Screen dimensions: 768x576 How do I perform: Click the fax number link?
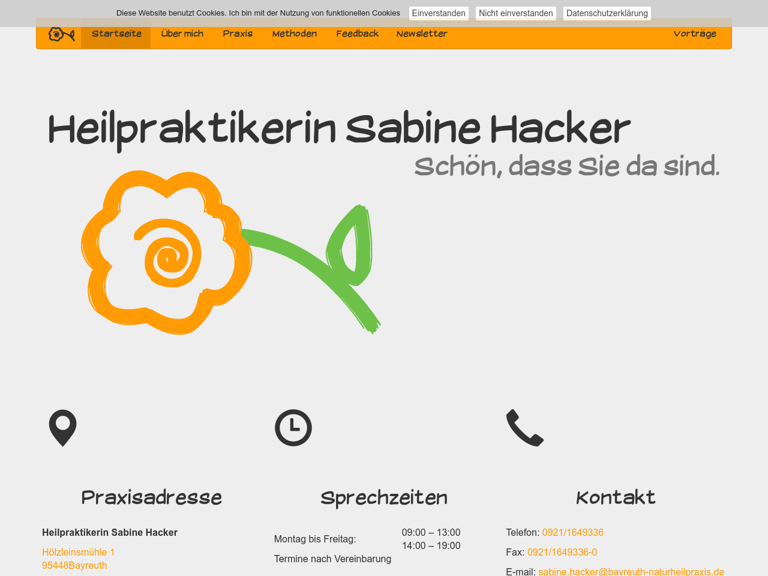point(562,552)
